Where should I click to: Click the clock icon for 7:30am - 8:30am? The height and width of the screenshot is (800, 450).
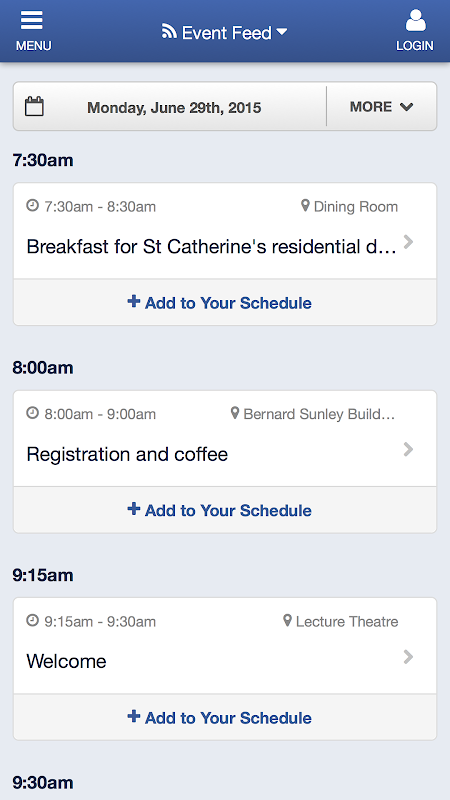33,206
